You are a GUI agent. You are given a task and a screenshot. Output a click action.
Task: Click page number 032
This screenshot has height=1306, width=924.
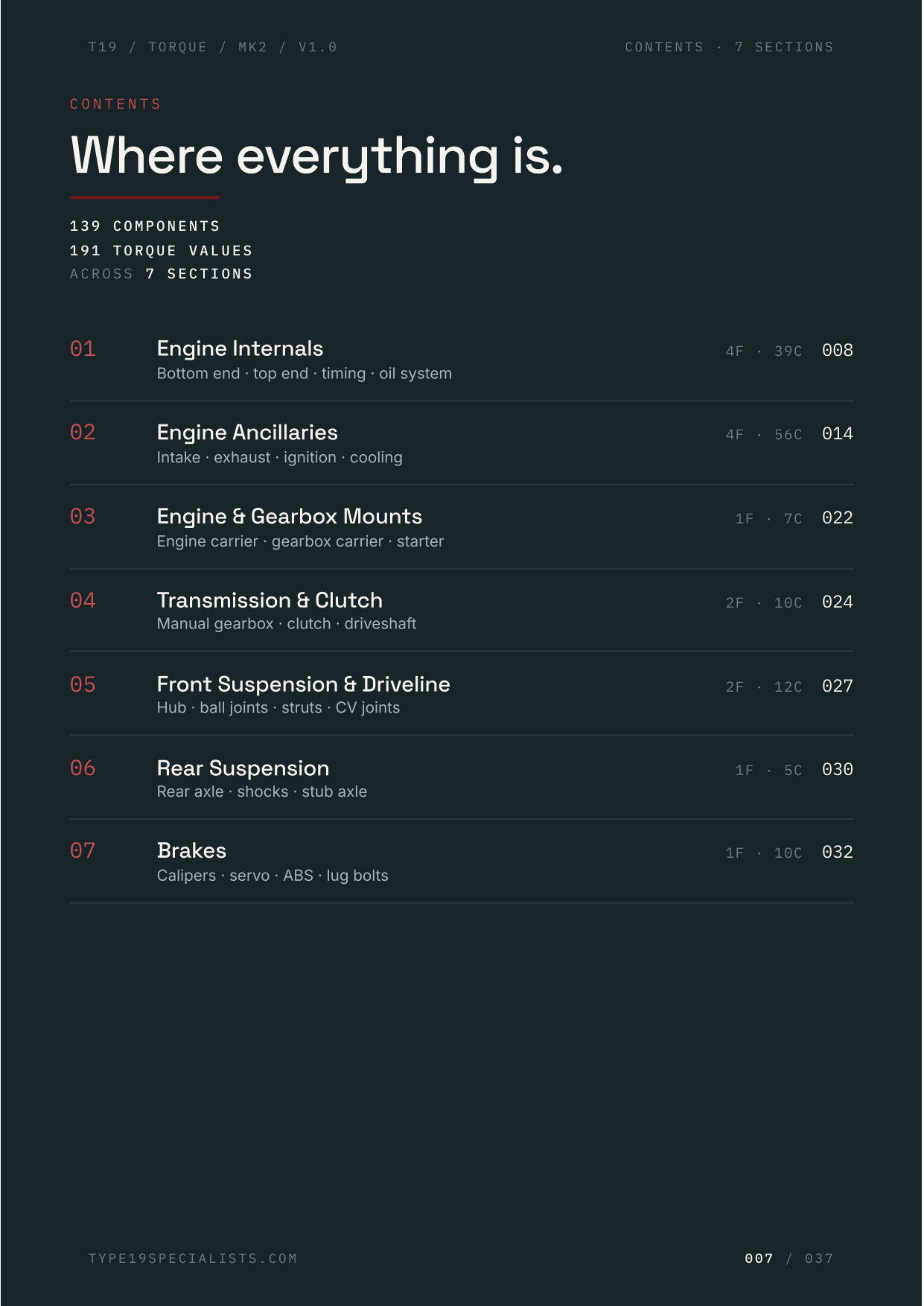coord(838,852)
